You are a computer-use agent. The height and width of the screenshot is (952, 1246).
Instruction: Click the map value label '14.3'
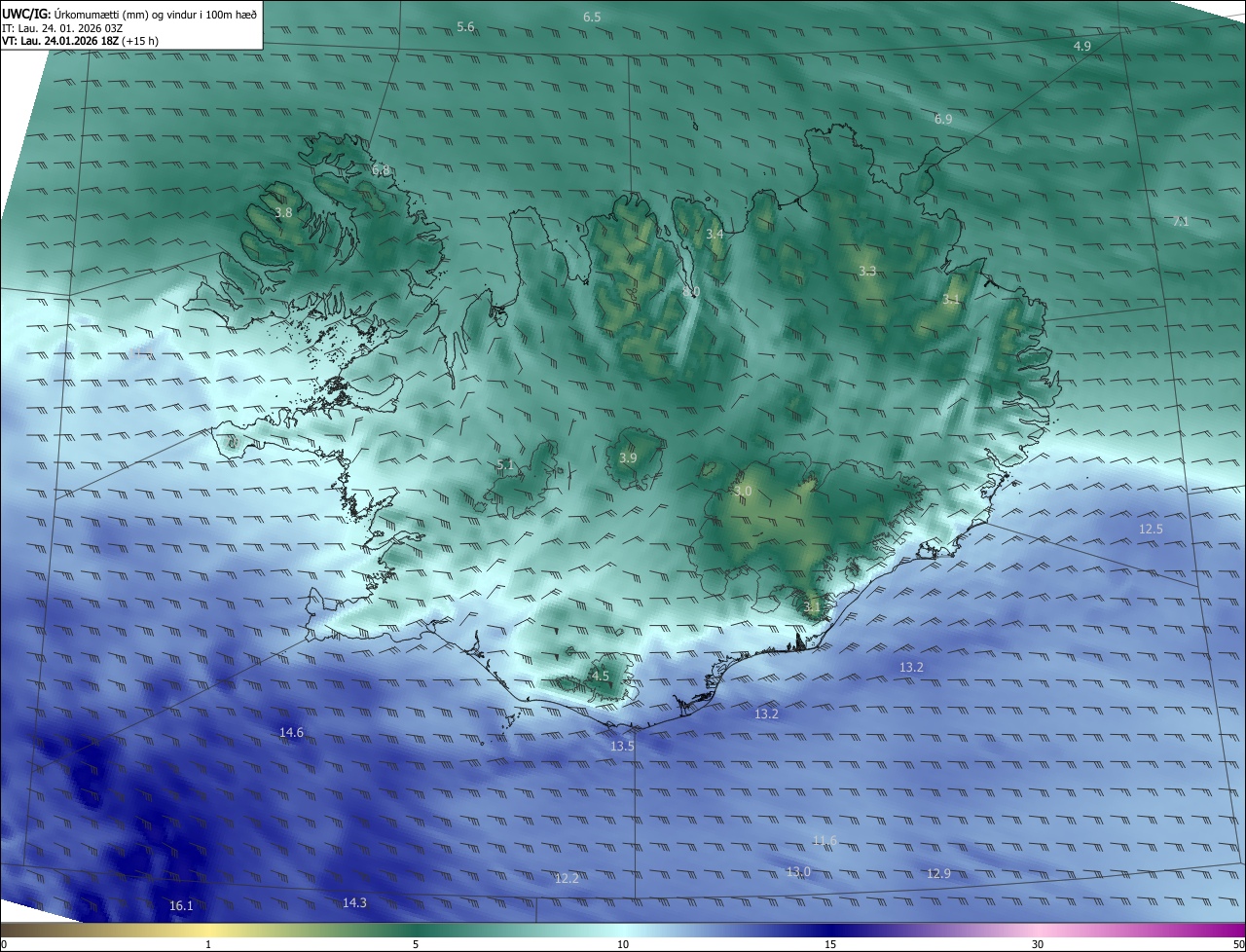pos(354,903)
